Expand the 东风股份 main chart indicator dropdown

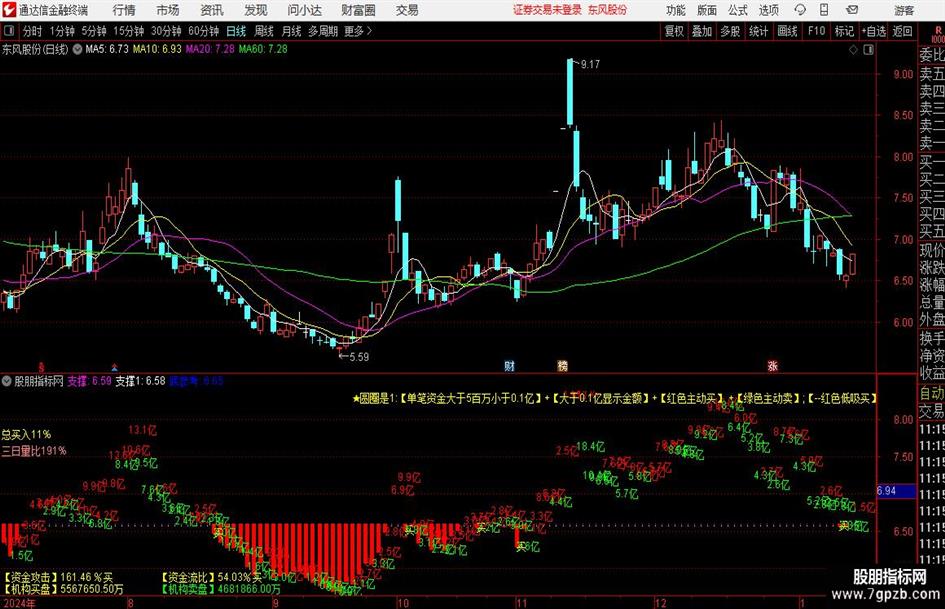click(x=77, y=49)
